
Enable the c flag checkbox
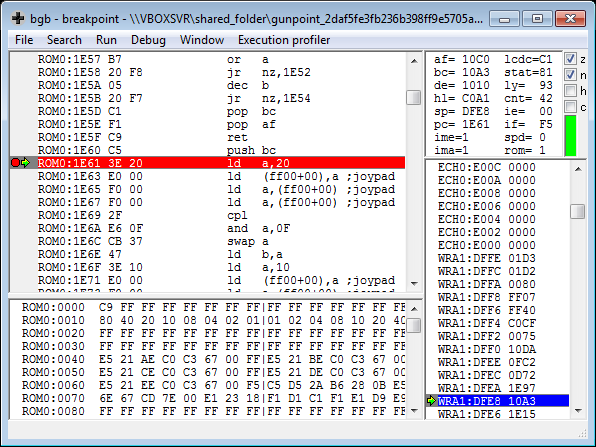tap(570, 107)
